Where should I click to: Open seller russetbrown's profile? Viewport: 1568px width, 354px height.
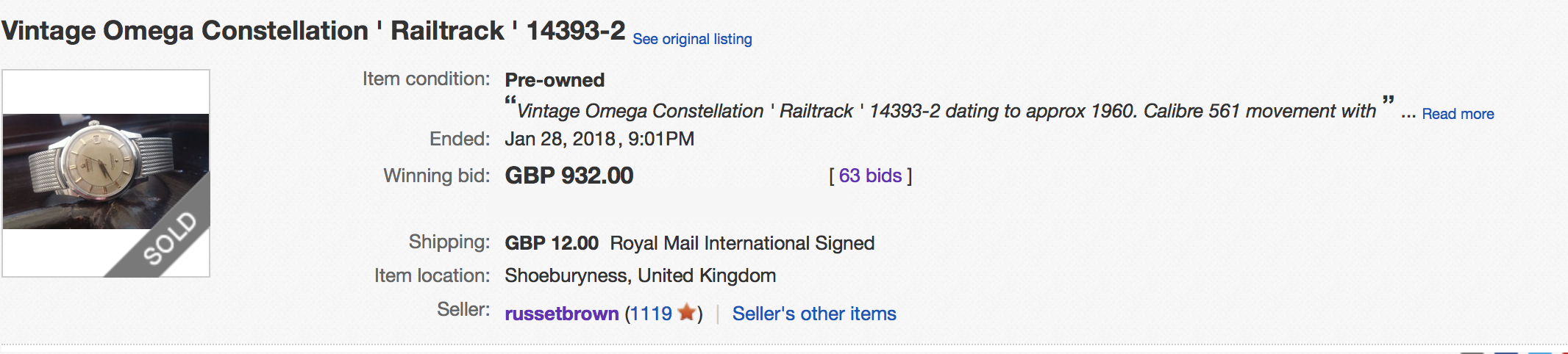click(561, 314)
